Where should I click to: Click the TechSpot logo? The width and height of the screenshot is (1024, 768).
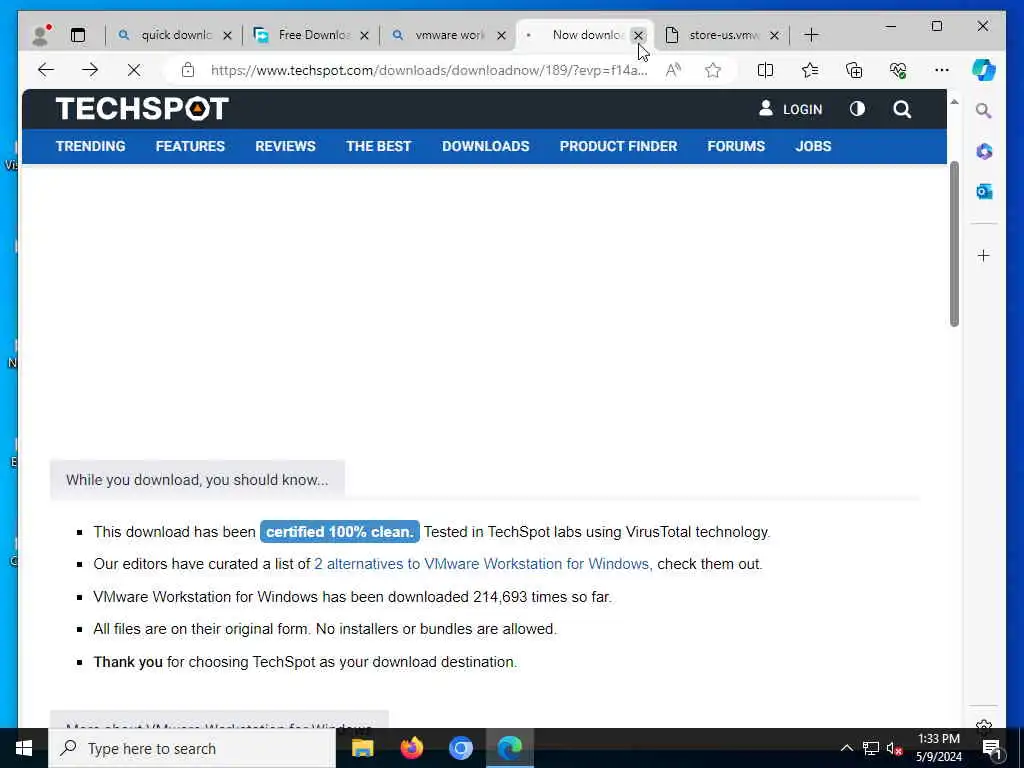142,109
